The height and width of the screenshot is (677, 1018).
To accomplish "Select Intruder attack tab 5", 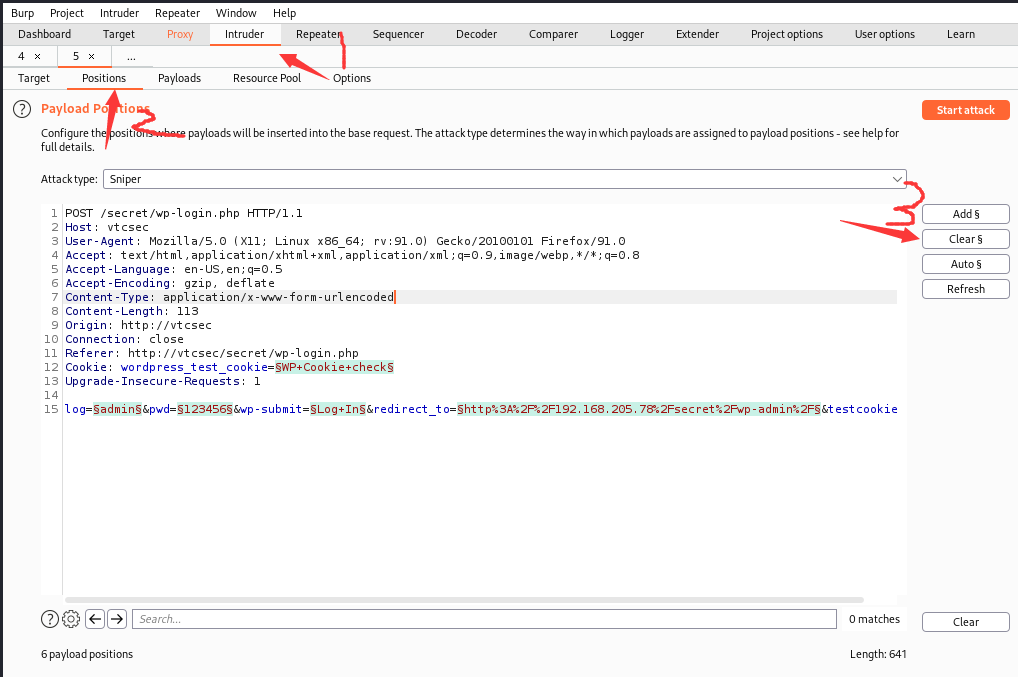I will (x=76, y=56).
